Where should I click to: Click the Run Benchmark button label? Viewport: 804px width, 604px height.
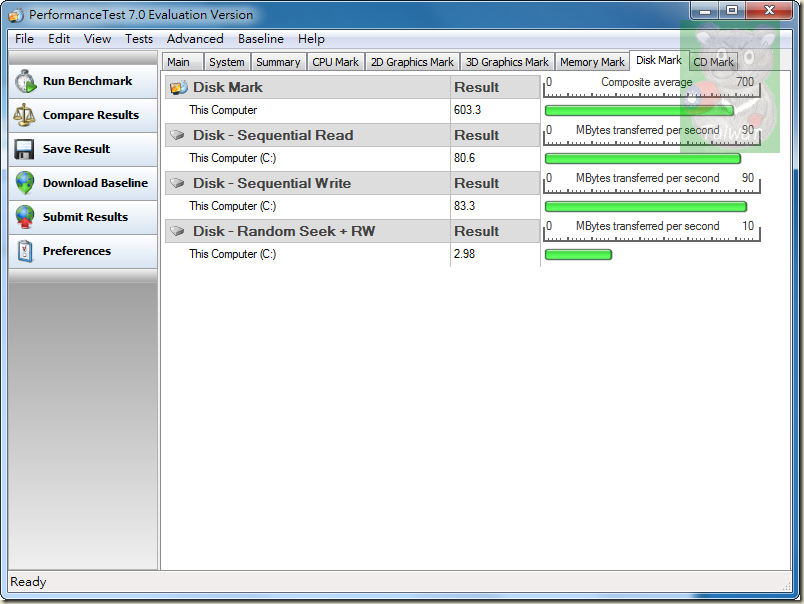click(88, 81)
